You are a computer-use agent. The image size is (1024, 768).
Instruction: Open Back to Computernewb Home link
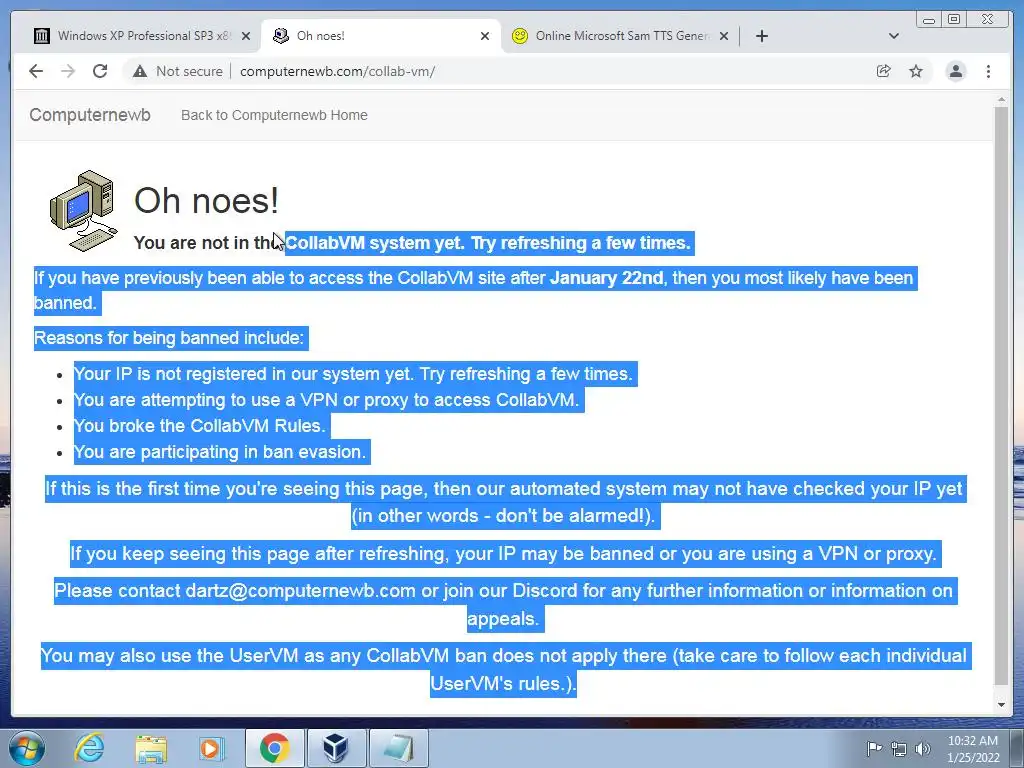274,115
